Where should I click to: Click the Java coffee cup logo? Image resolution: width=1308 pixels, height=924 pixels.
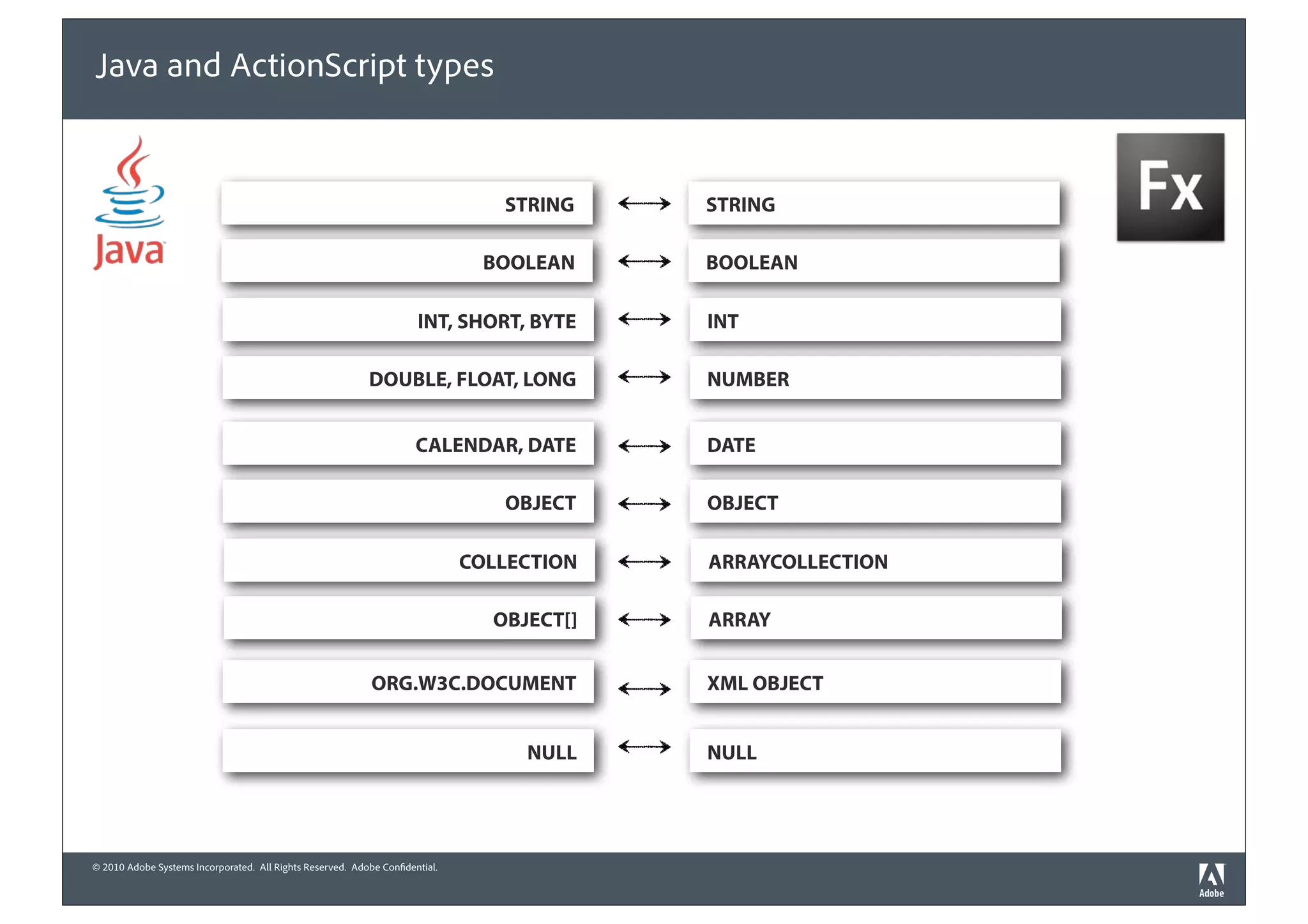coord(130,203)
